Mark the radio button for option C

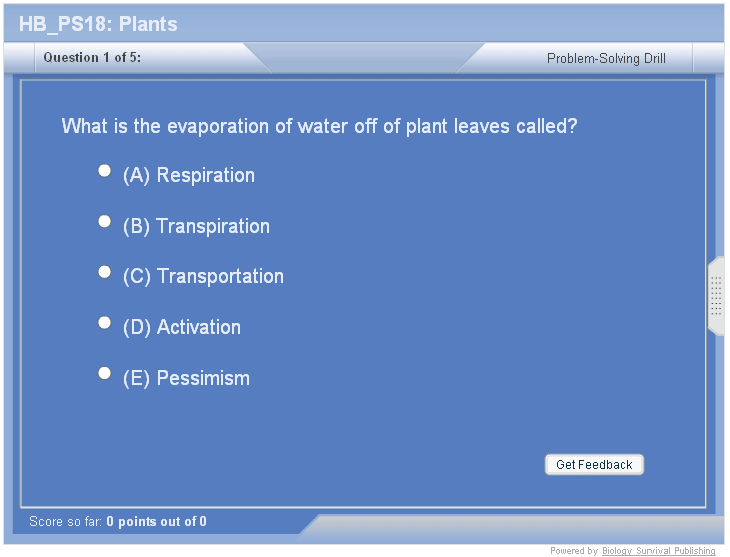click(104, 272)
